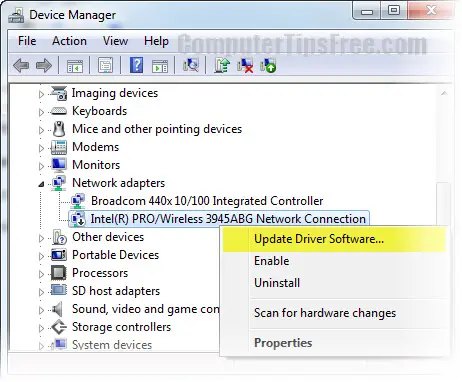Click the speaker icon for Sound, video and game
The image size is (462, 382).
pos(57,309)
